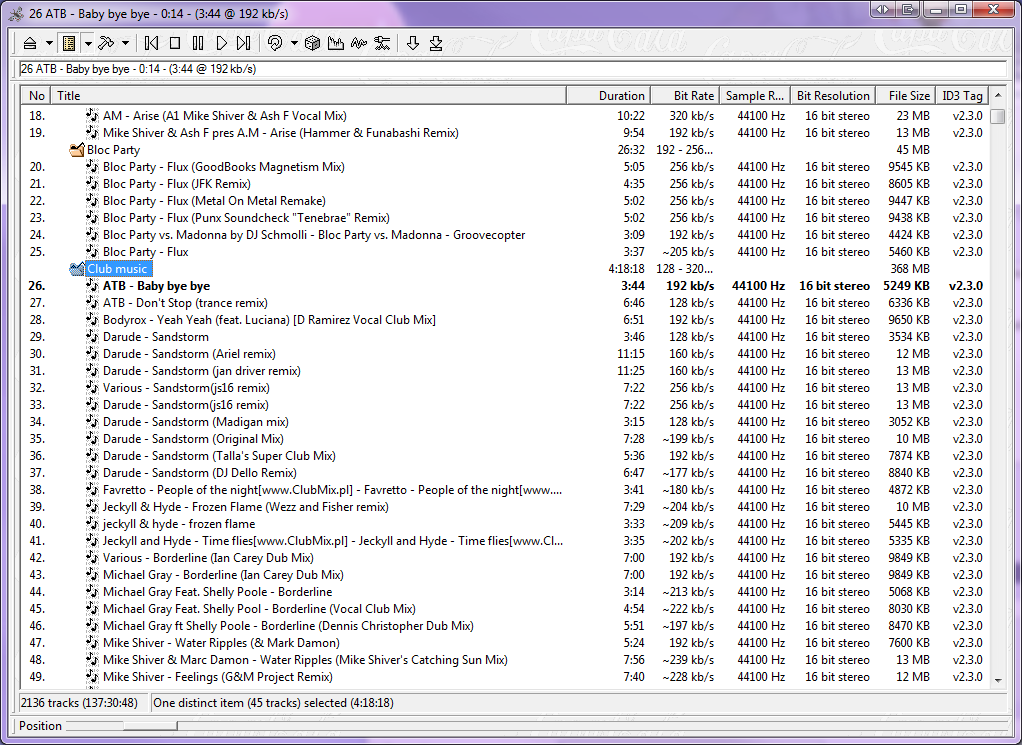
Task: Click the Bit Rate column header
Action: coord(685,96)
